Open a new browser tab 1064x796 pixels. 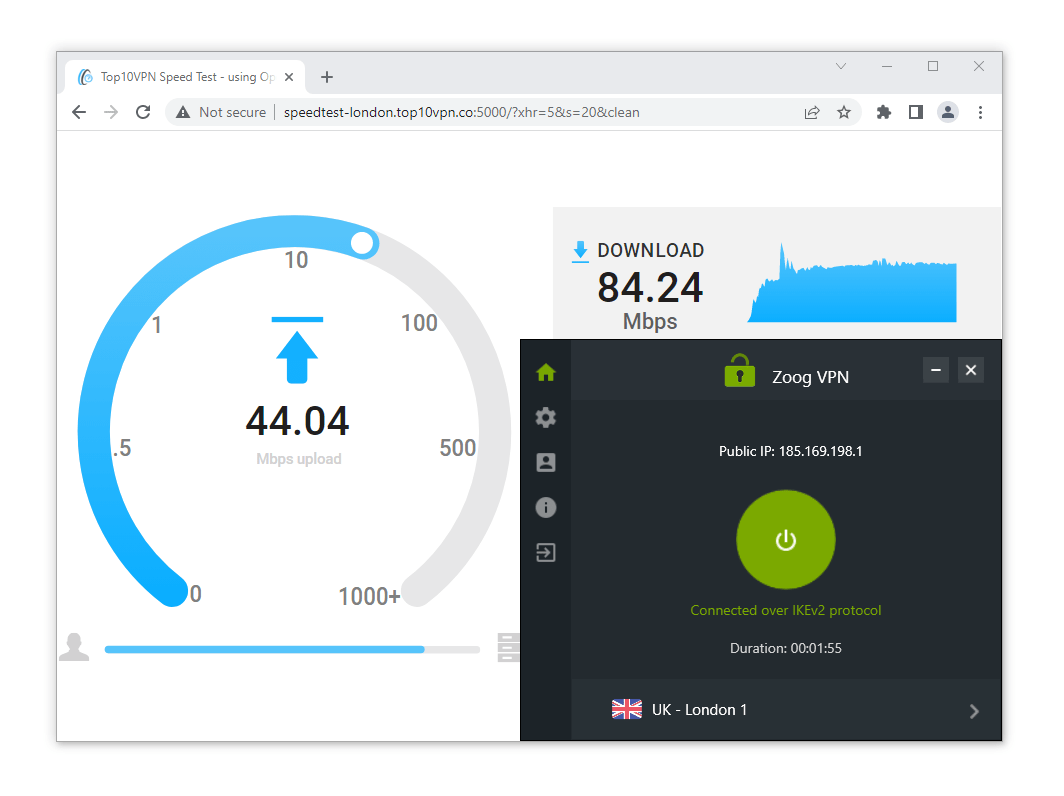327,76
